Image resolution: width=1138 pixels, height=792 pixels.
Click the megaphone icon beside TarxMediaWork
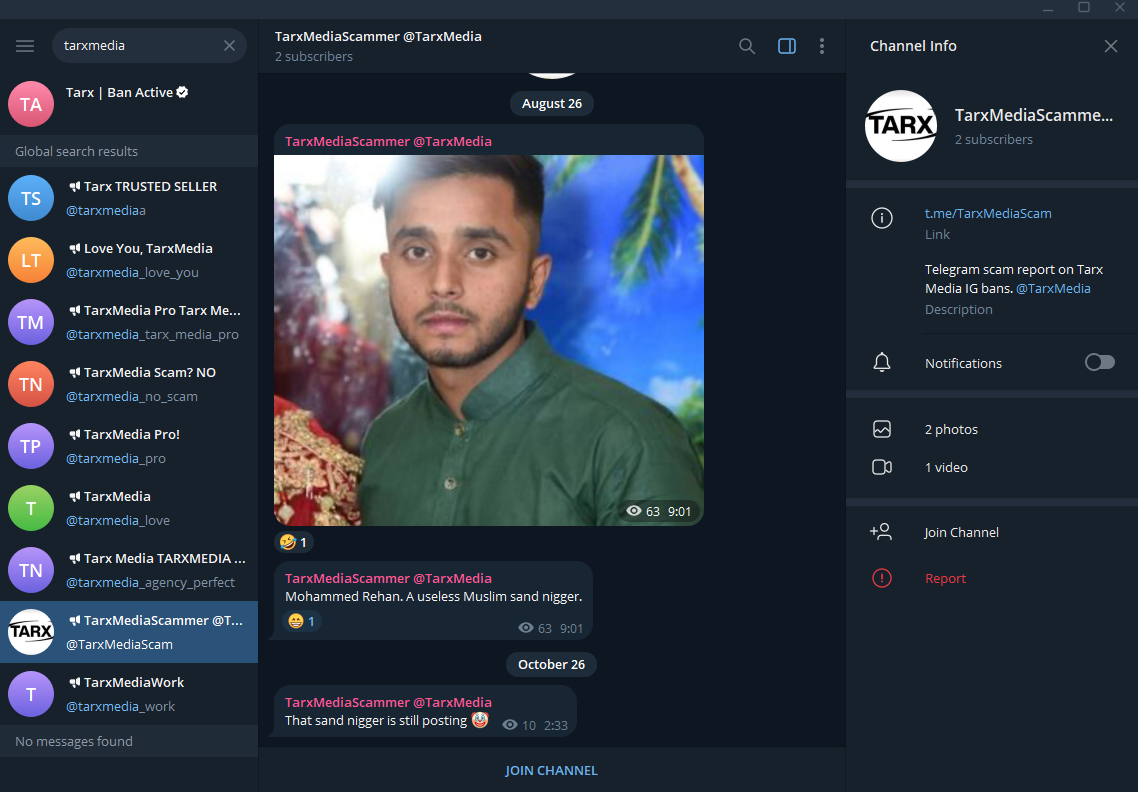click(x=74, y=682)
